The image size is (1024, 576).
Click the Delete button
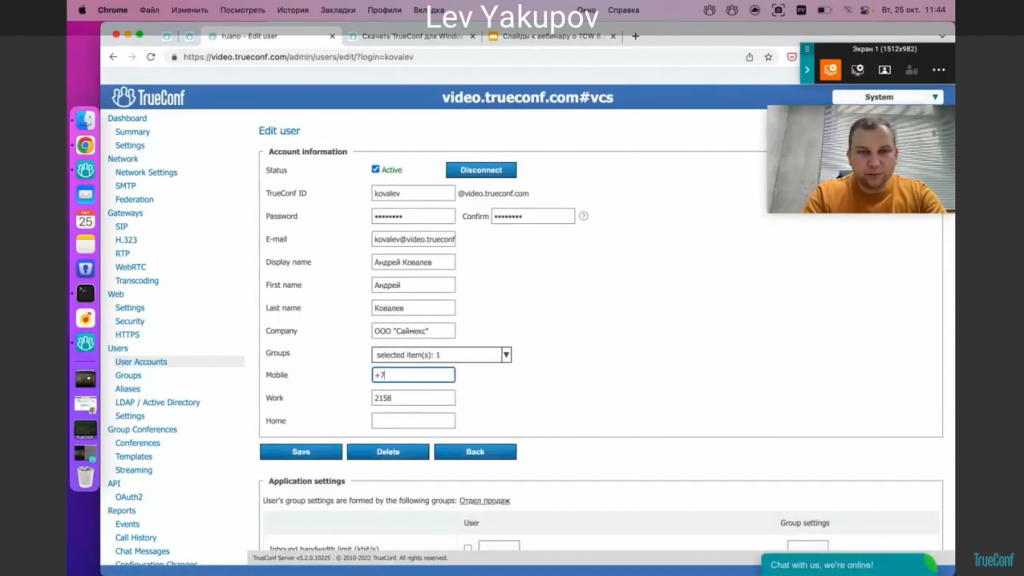[x=388, y=452]
